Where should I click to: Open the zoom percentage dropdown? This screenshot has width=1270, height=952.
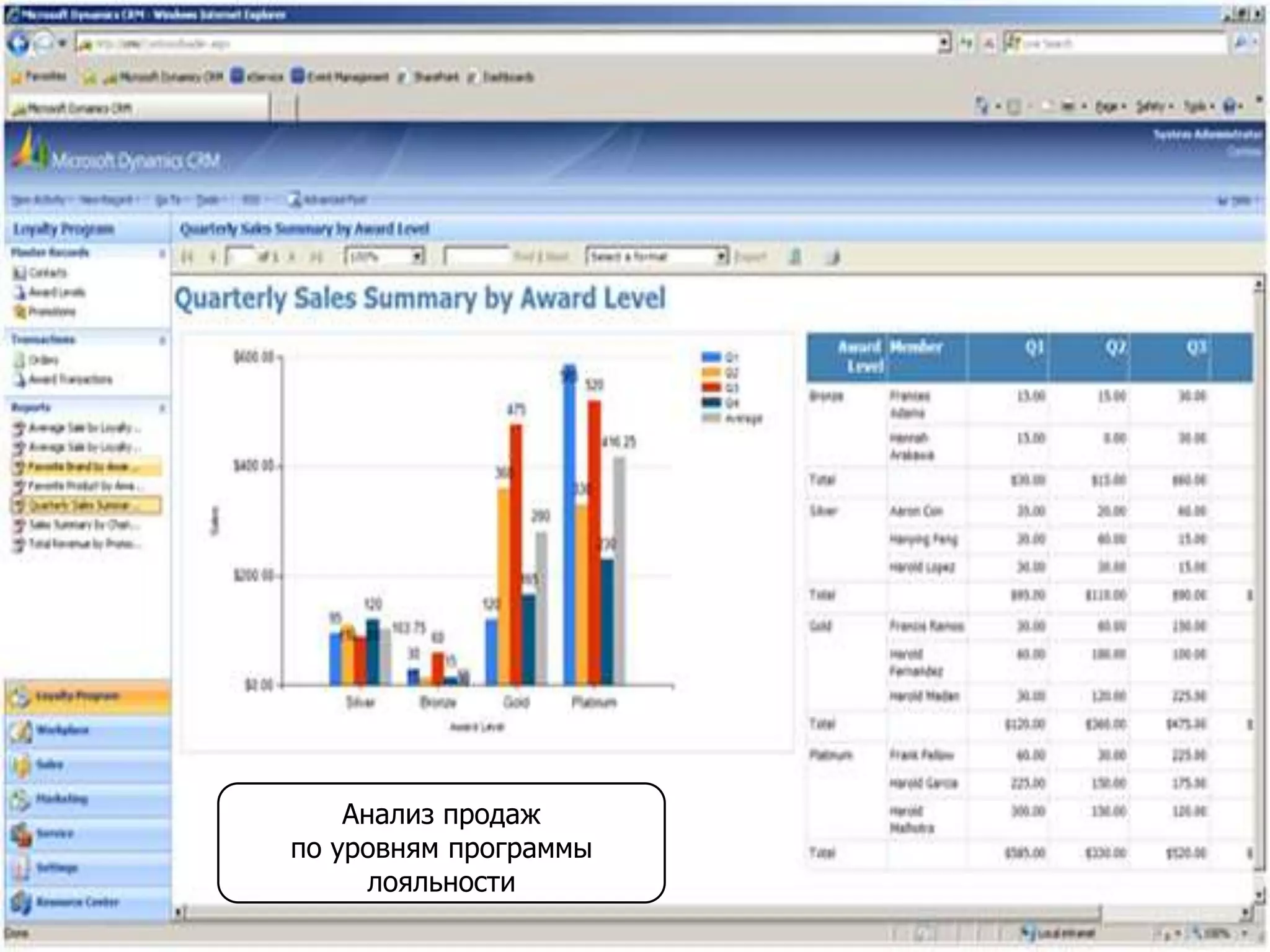[x=418, y=257]
